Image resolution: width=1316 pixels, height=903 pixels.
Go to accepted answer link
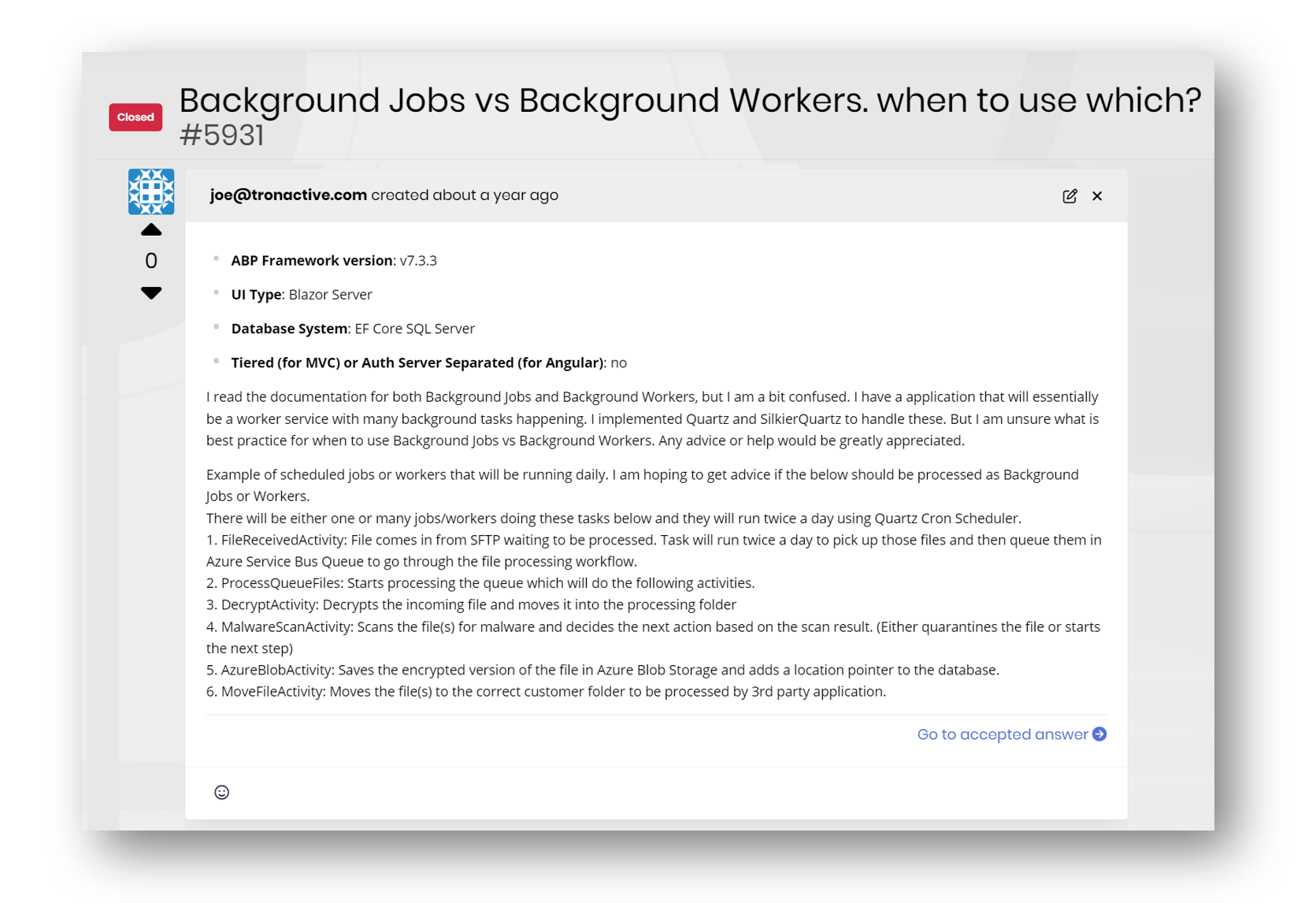coord(1002,734)
